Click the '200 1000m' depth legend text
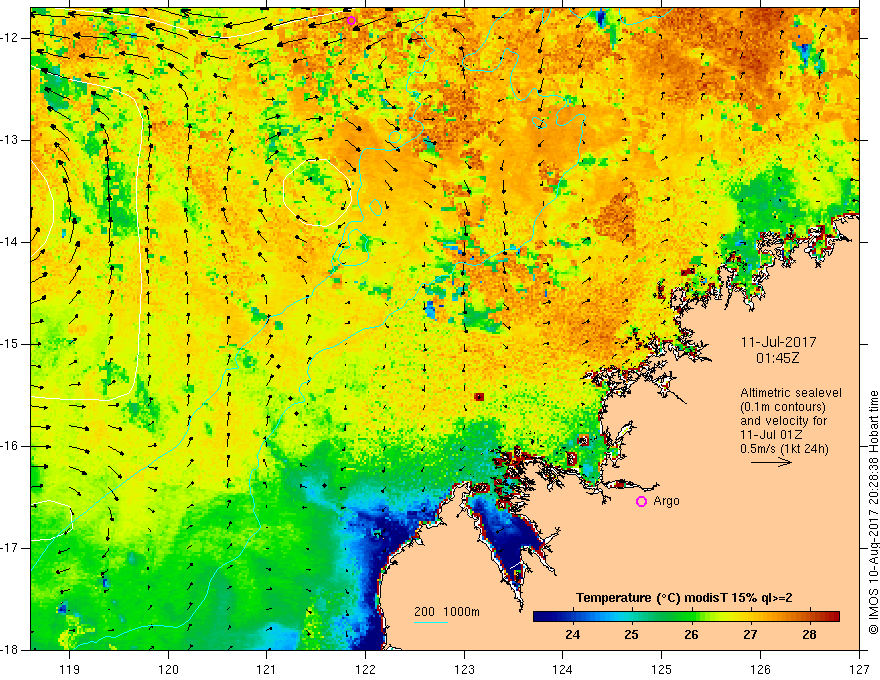The image size is (880, 680). click(447, 612)
